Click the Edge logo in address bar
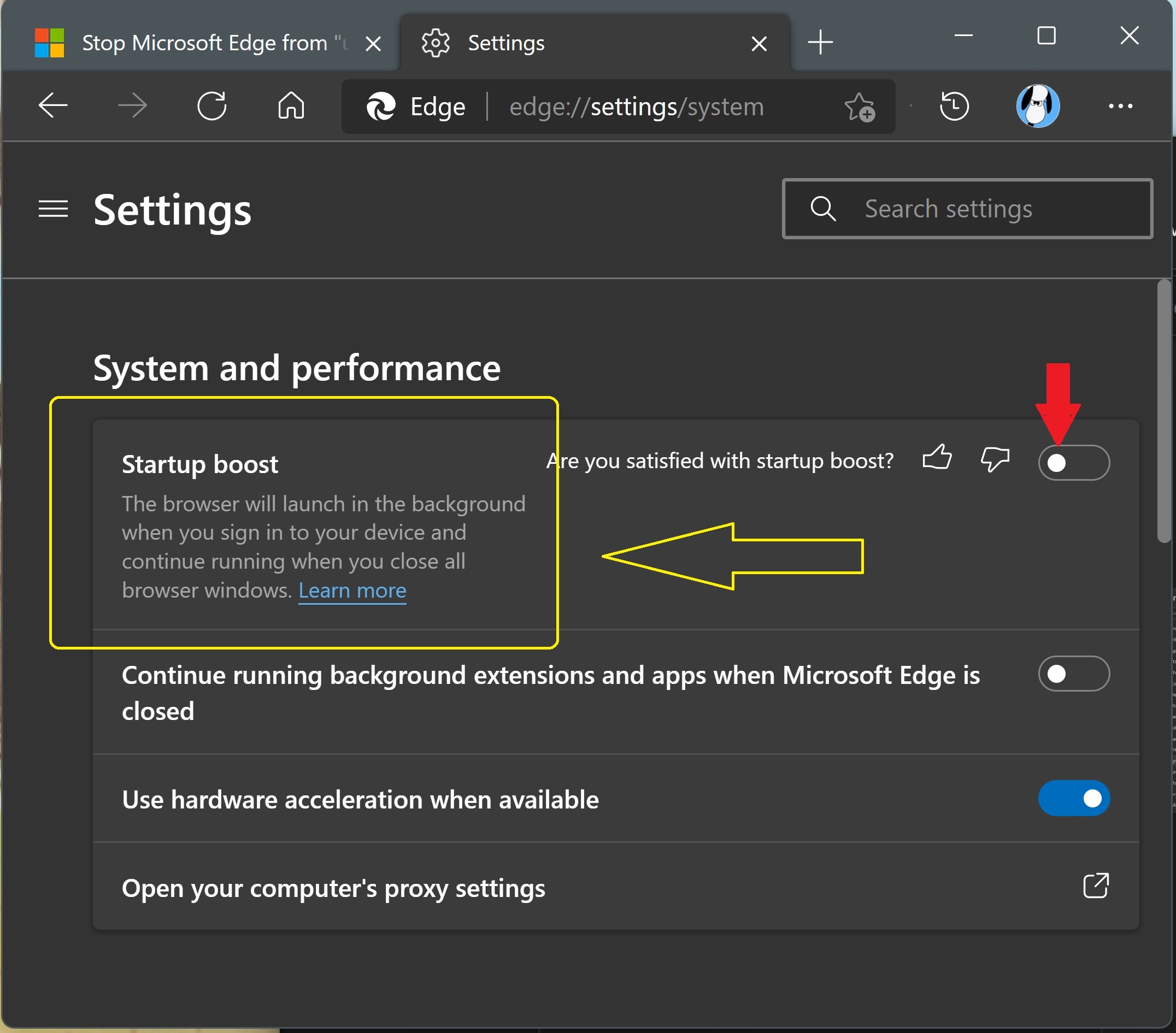The height and width of the screenshot is (1033, 1176). click(x=381, y=107)
